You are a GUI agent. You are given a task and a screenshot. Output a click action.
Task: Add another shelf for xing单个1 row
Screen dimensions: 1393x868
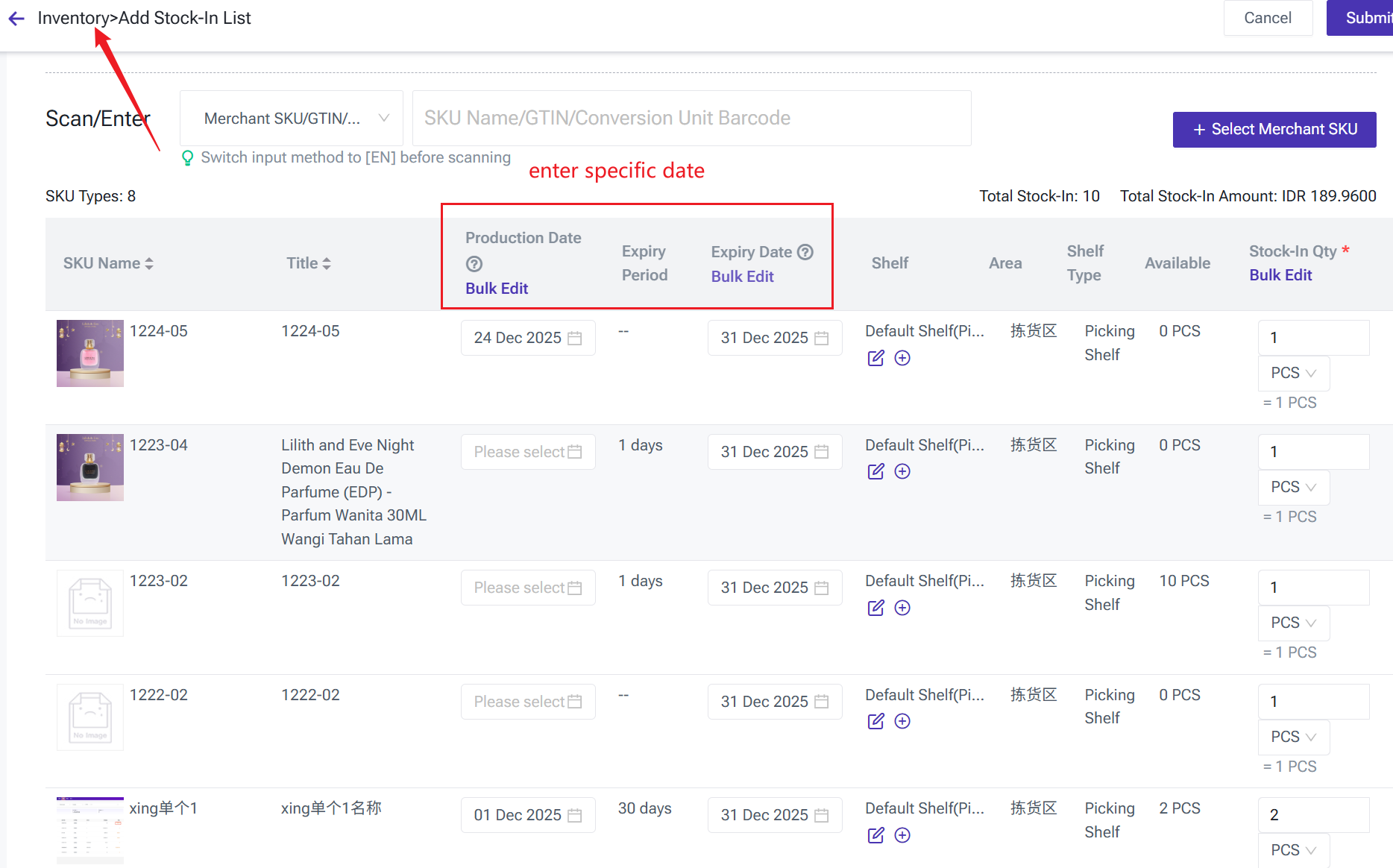[x=902, y=835]
